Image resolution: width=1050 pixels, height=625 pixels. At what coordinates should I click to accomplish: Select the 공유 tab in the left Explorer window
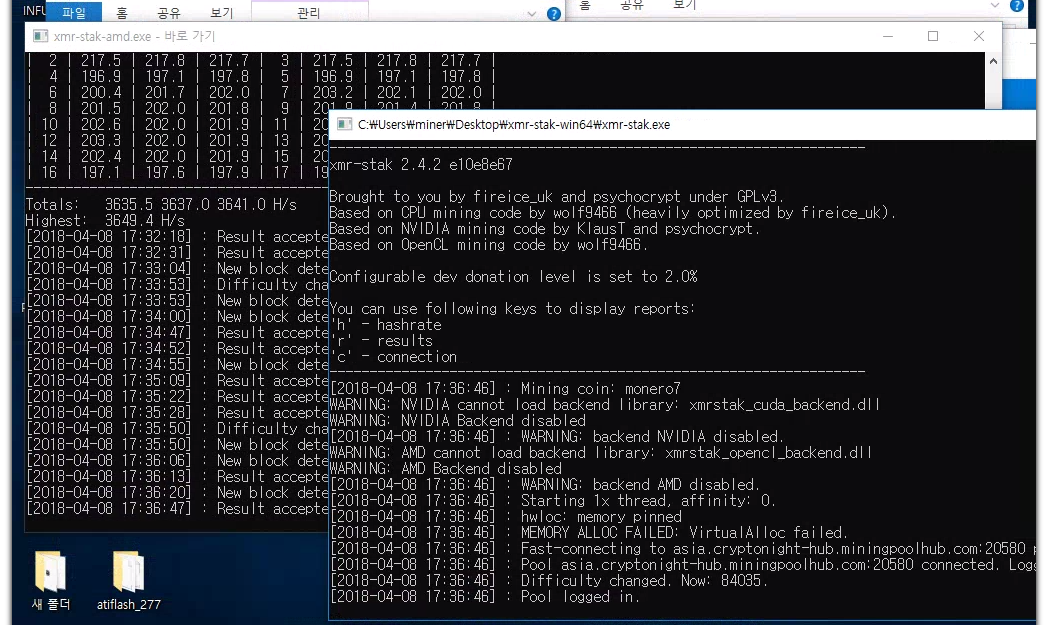tap(171, 13)
